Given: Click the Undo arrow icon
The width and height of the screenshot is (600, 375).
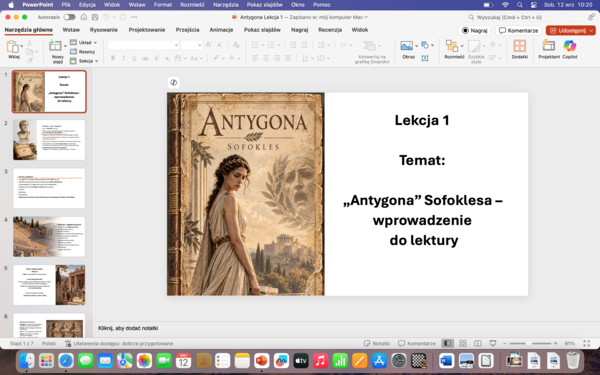Looking at the screenshot, I should click(x=106, y=17).
